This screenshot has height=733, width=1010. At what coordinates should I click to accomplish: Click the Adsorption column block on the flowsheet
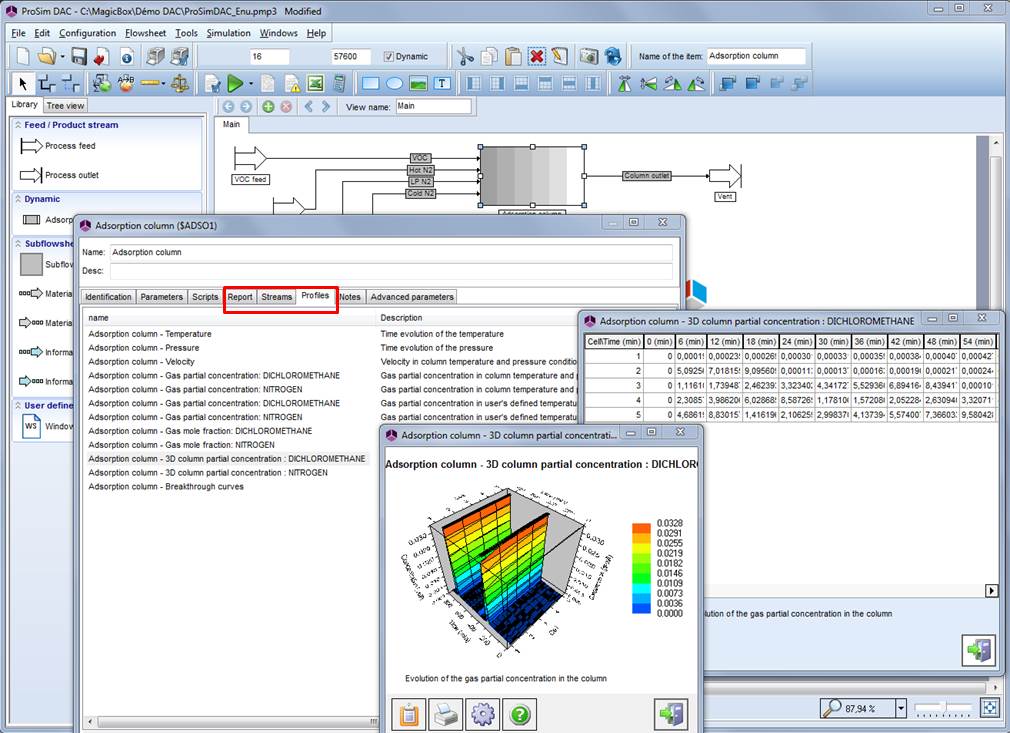click(532, 176)
